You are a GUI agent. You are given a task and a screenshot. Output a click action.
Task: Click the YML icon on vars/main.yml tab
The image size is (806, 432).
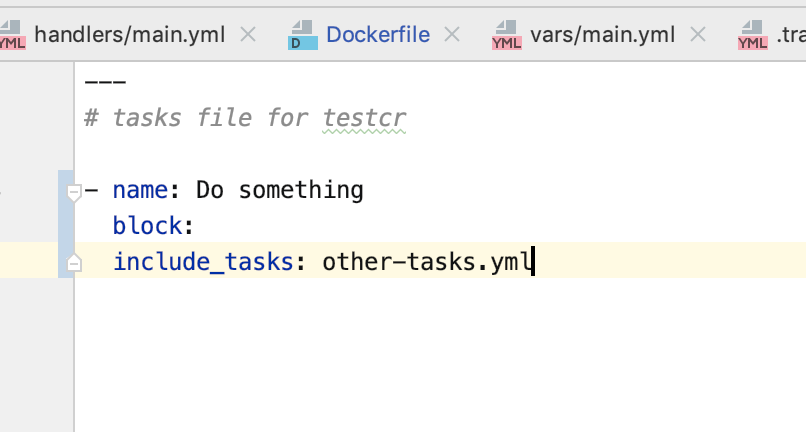click(506, 35)
